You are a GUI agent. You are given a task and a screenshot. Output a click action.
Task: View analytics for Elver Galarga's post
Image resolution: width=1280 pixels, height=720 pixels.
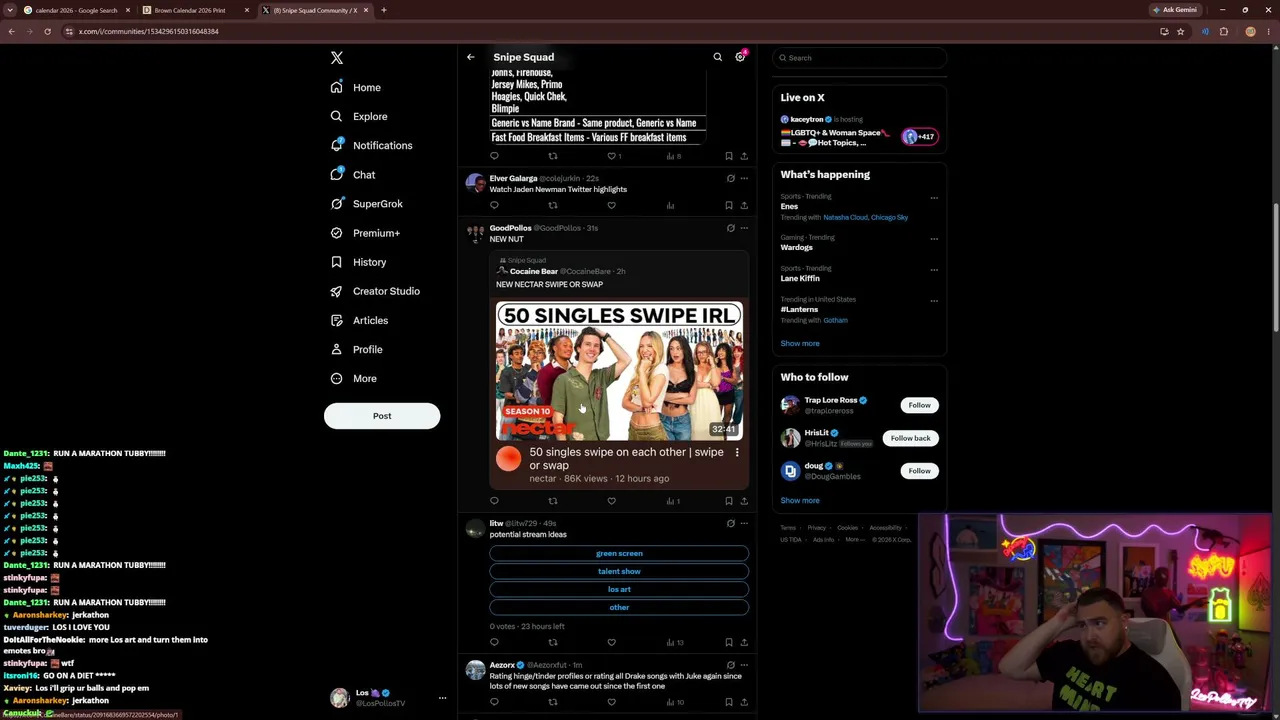pyautogui.click(x=670, y=205)
